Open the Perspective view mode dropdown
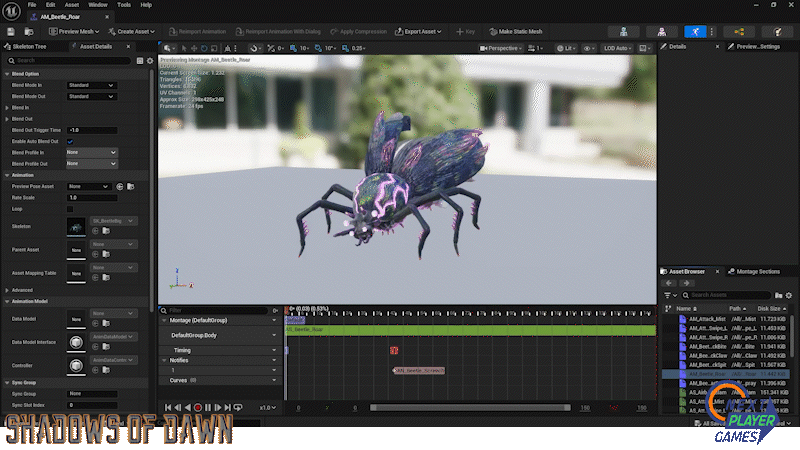The width and height of the screenshot is (800, 450). [x=501, y=48]
